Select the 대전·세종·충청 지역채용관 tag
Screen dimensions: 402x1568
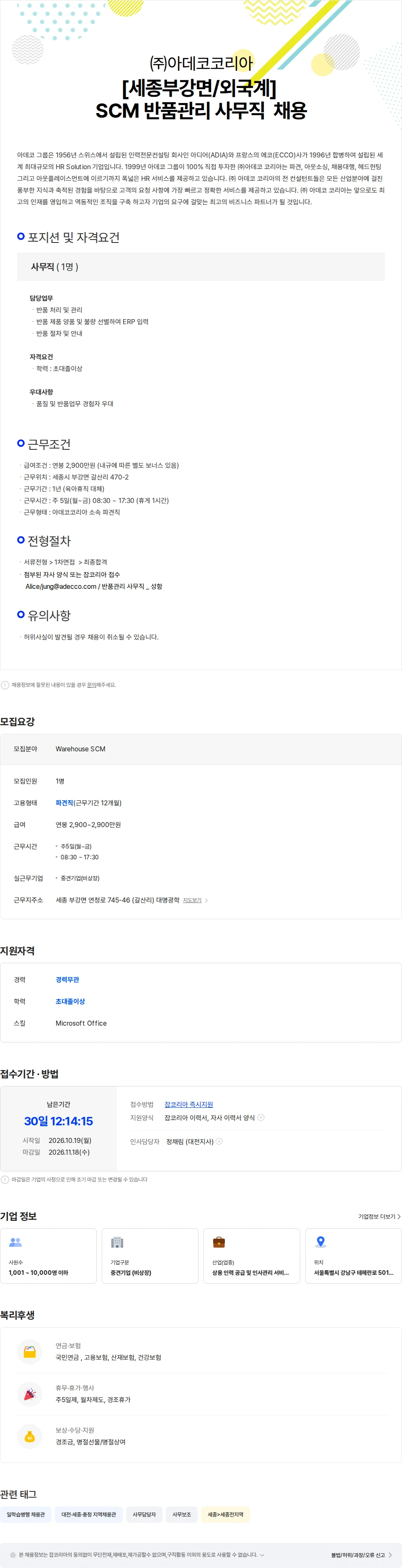click(x=89, y=1514)
